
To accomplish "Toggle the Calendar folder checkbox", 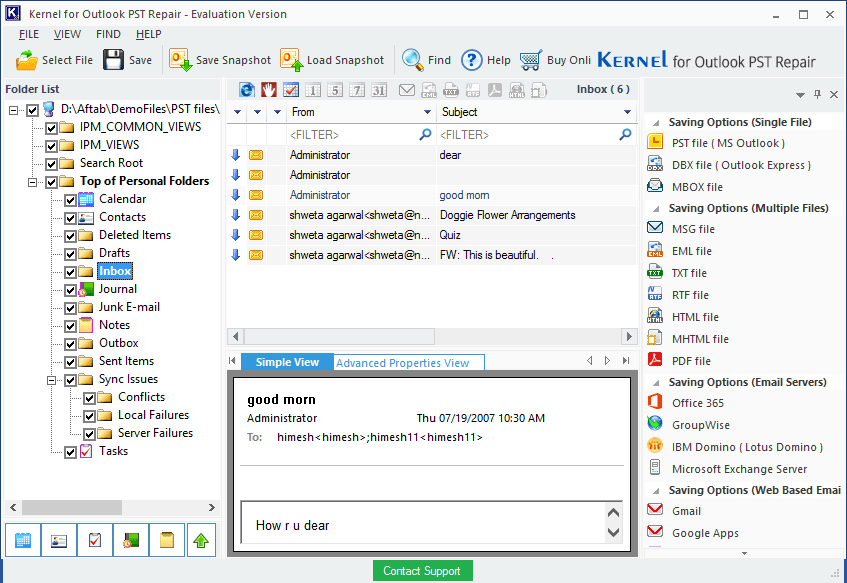I will pos(70,200).
